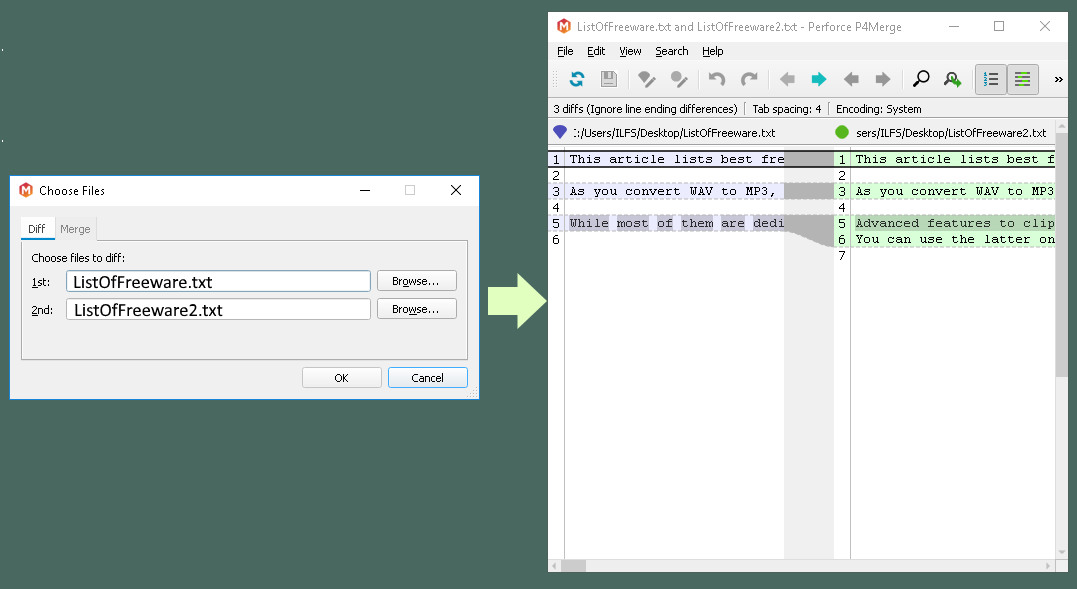This screenshot has height=589, width=1077.
Task: Click the scroll-down arrow of vertical scrollbar
Action: pyautogui.click(x=1062, y=551)
